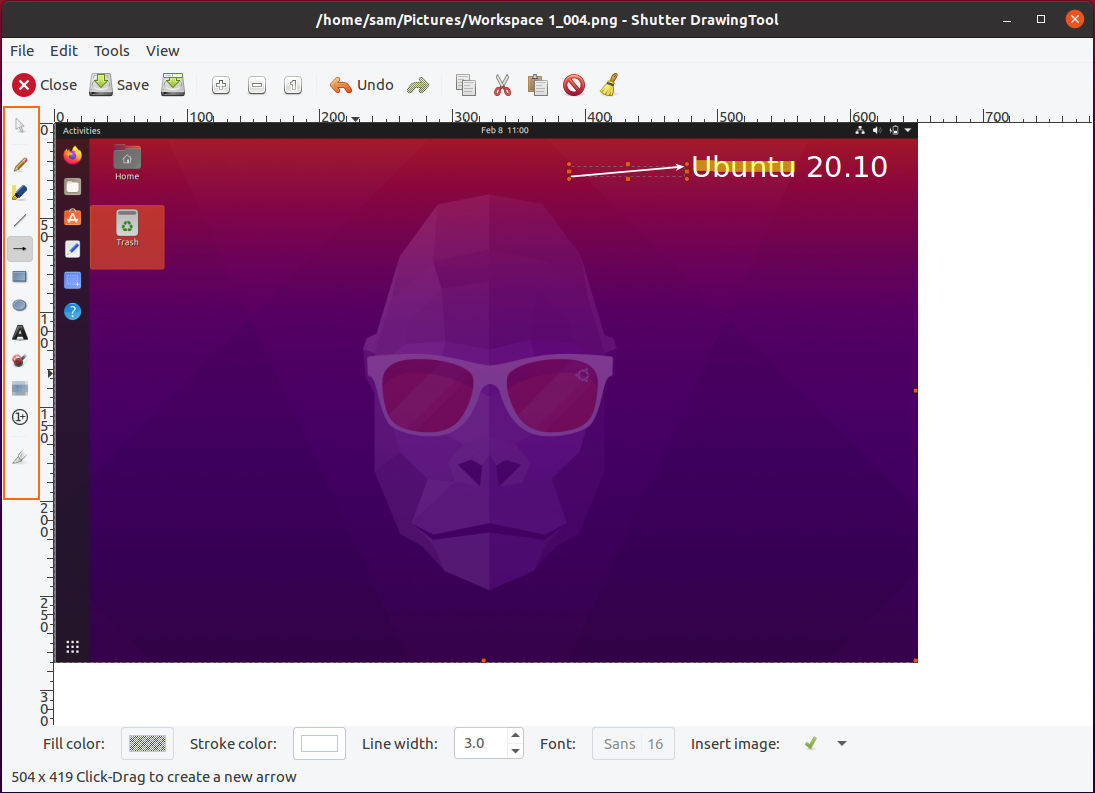Viewport: 1095px width, 793px height.
Task: Undo the last drawing action
Action: pos(362,85)
